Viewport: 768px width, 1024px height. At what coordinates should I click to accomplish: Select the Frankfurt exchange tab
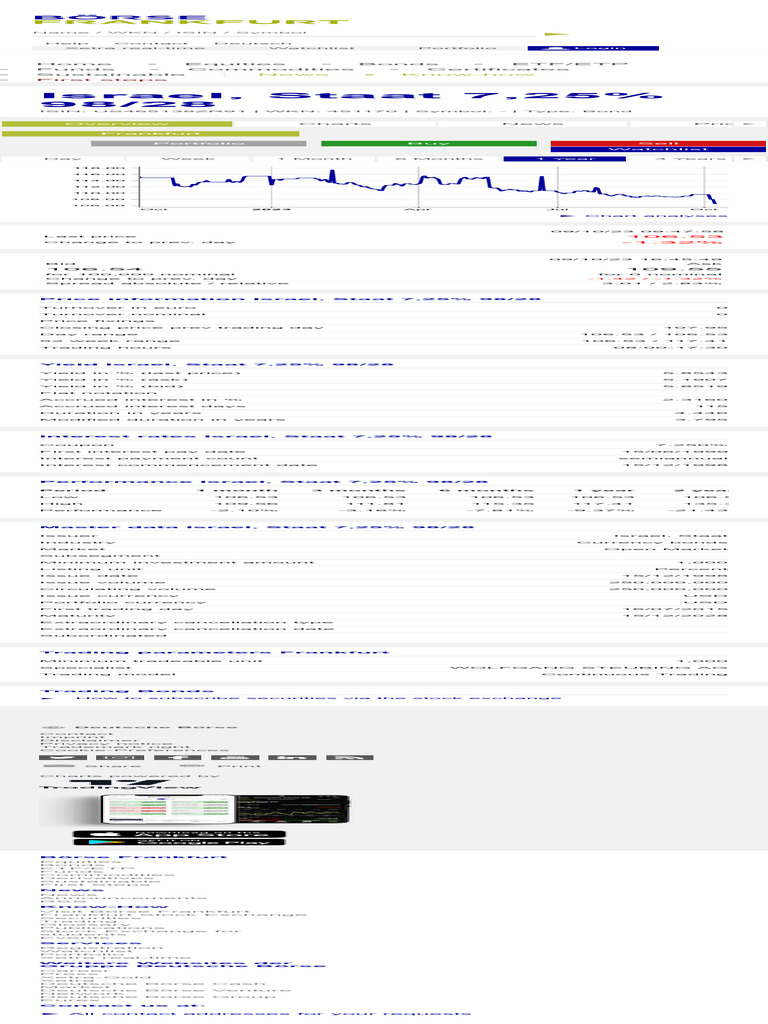150,133
